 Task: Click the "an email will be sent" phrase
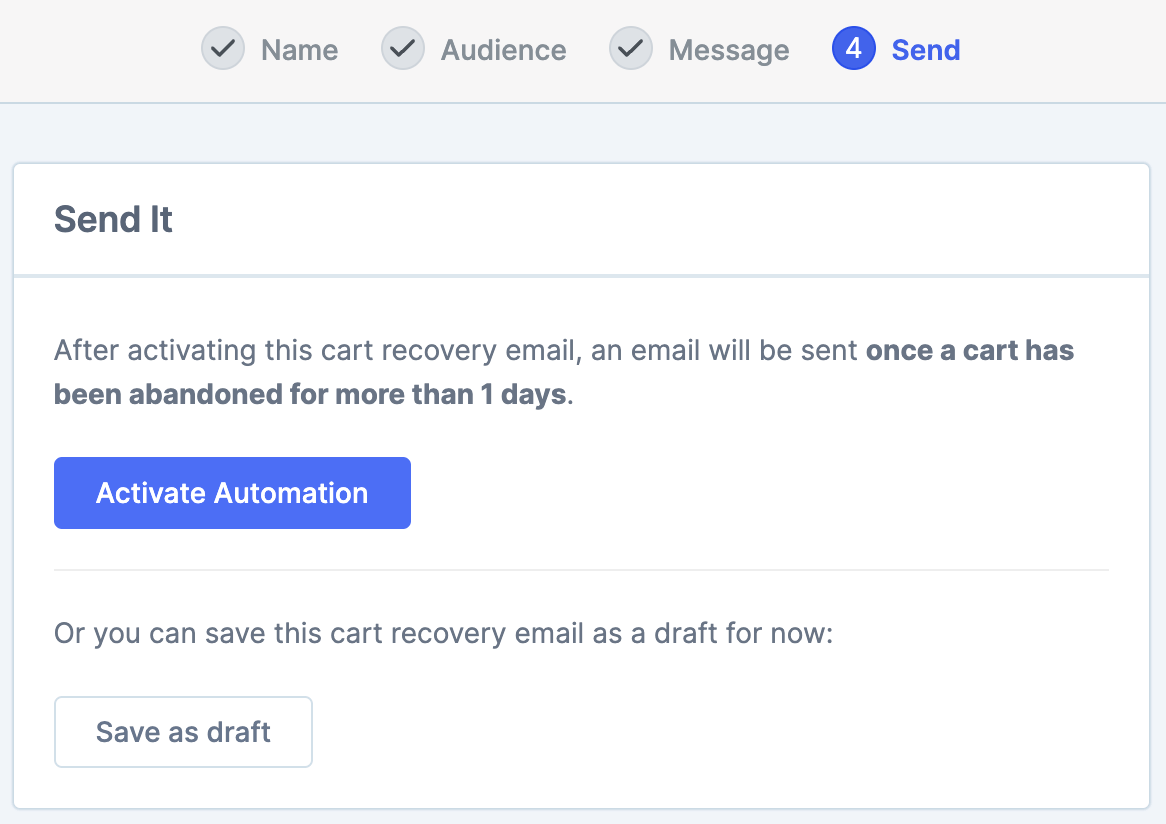click(x=724, y=351)
